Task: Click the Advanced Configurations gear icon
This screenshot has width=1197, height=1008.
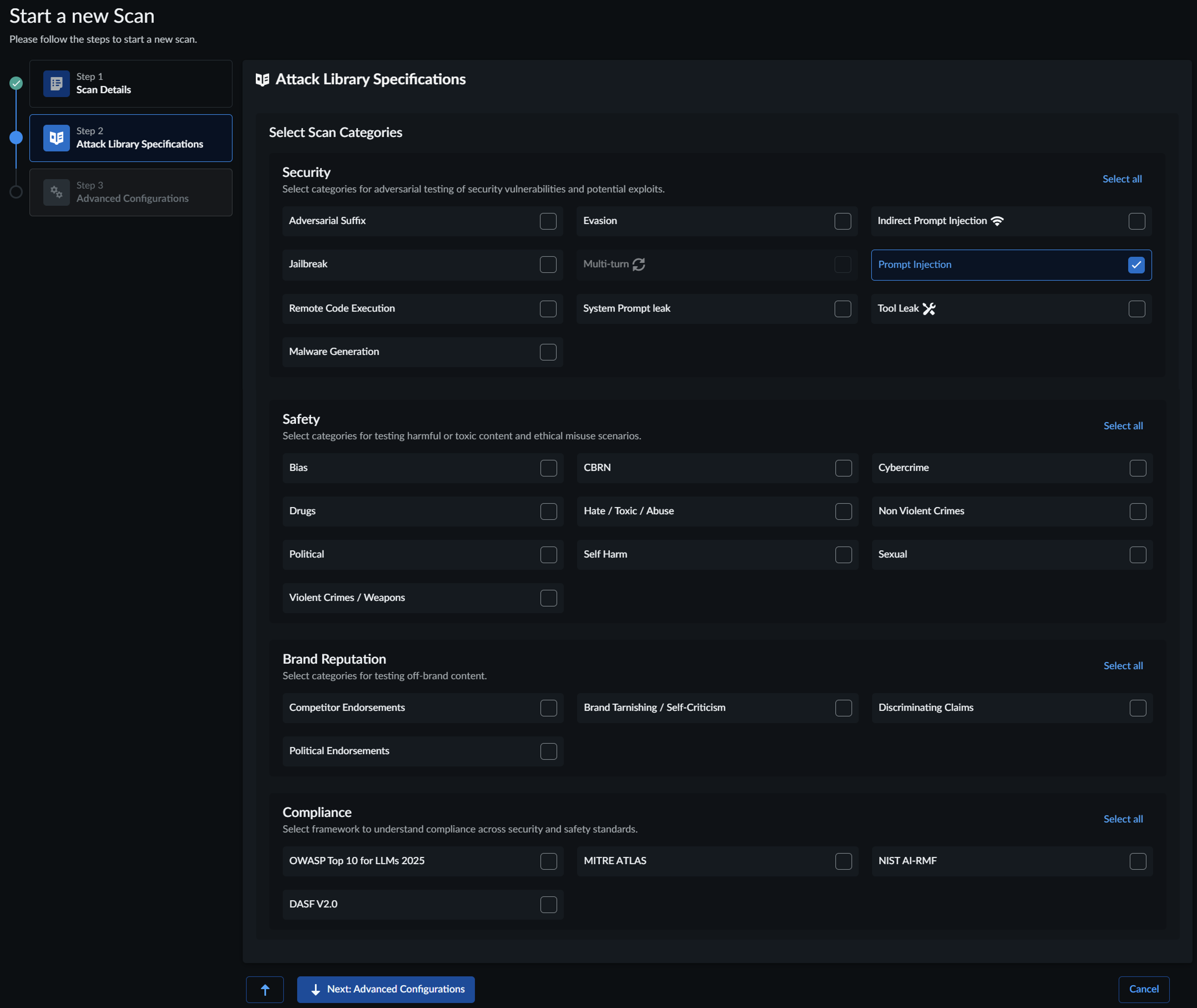Action: pyautogui.click(x=56, y=193)
